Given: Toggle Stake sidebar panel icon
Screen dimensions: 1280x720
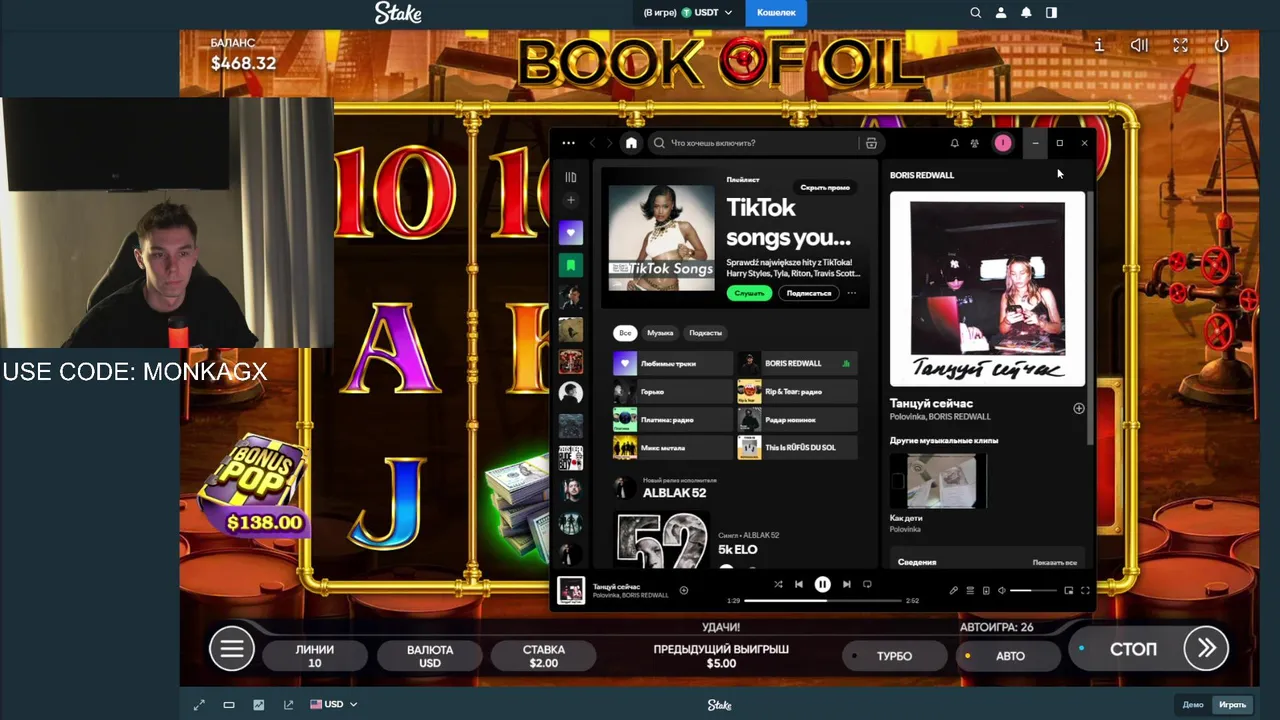Looking at the screenshot, I should click(x=1051, y=13).
